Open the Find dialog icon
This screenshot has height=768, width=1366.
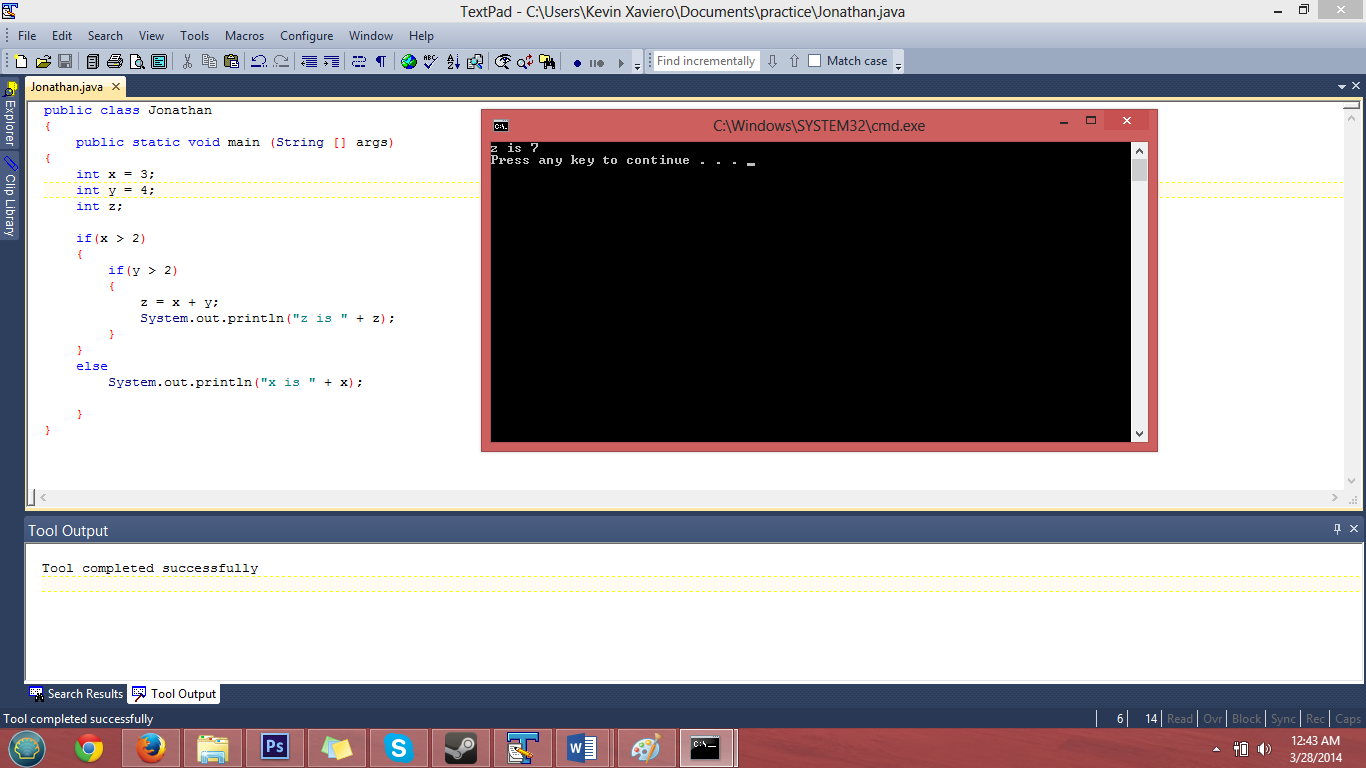503,61
